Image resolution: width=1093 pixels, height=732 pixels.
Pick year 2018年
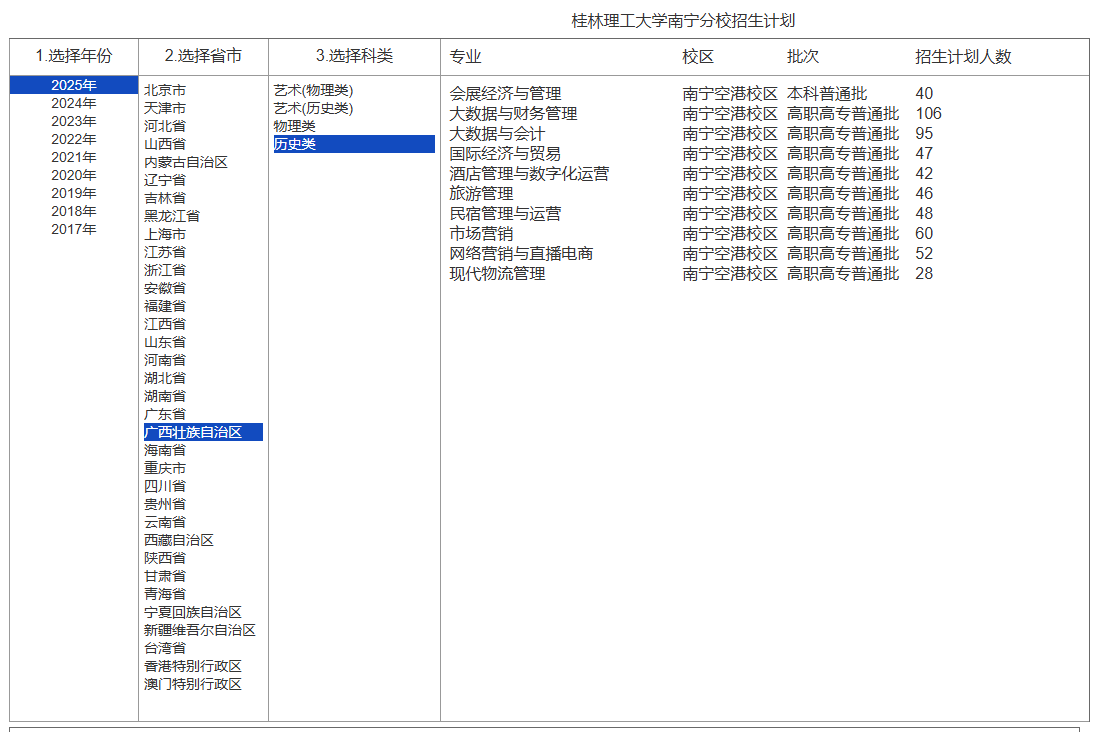[74, 211]
